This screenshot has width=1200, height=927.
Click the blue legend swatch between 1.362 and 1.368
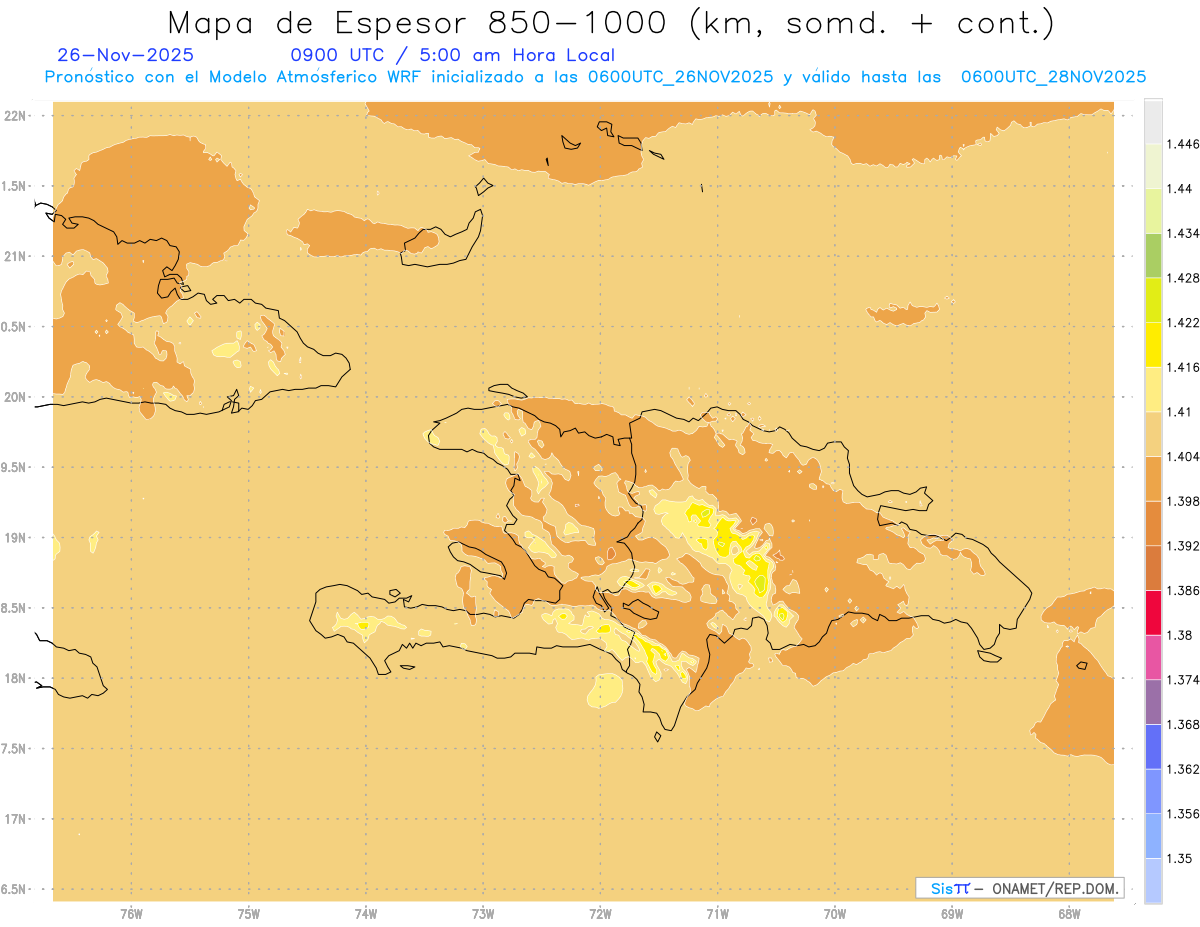(1153, 746)
